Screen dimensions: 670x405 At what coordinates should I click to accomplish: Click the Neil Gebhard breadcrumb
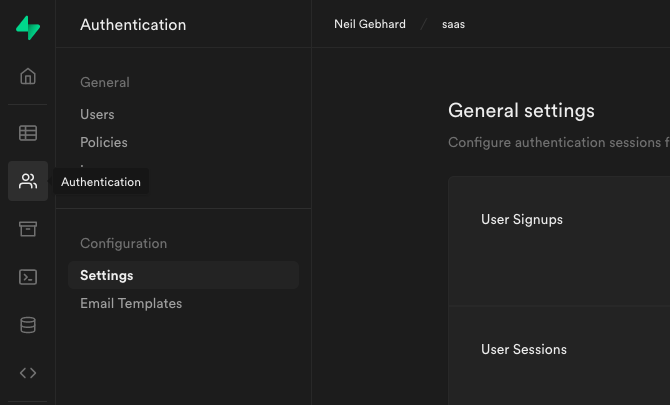370,24
